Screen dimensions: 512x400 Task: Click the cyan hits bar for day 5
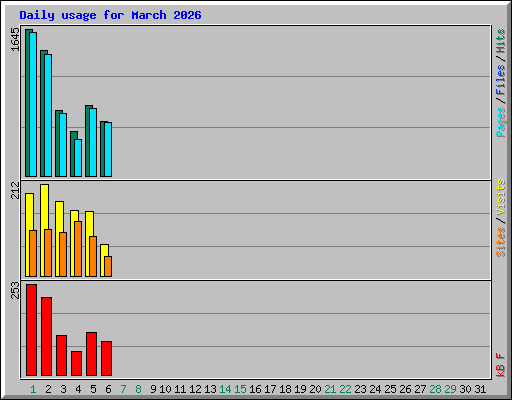pyautogui.click(x=93, y=142)
